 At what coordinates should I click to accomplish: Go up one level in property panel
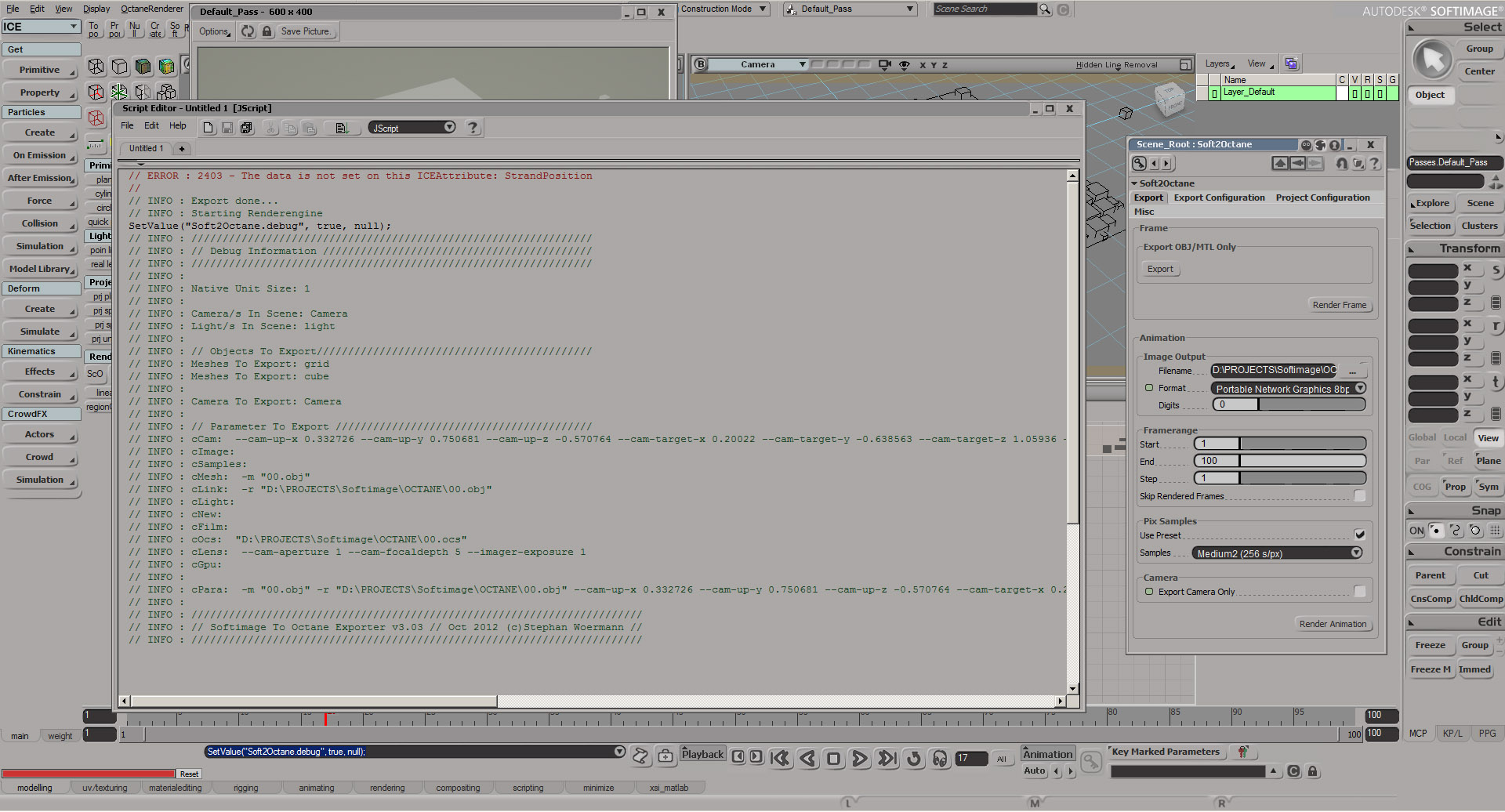[1280, 163]
